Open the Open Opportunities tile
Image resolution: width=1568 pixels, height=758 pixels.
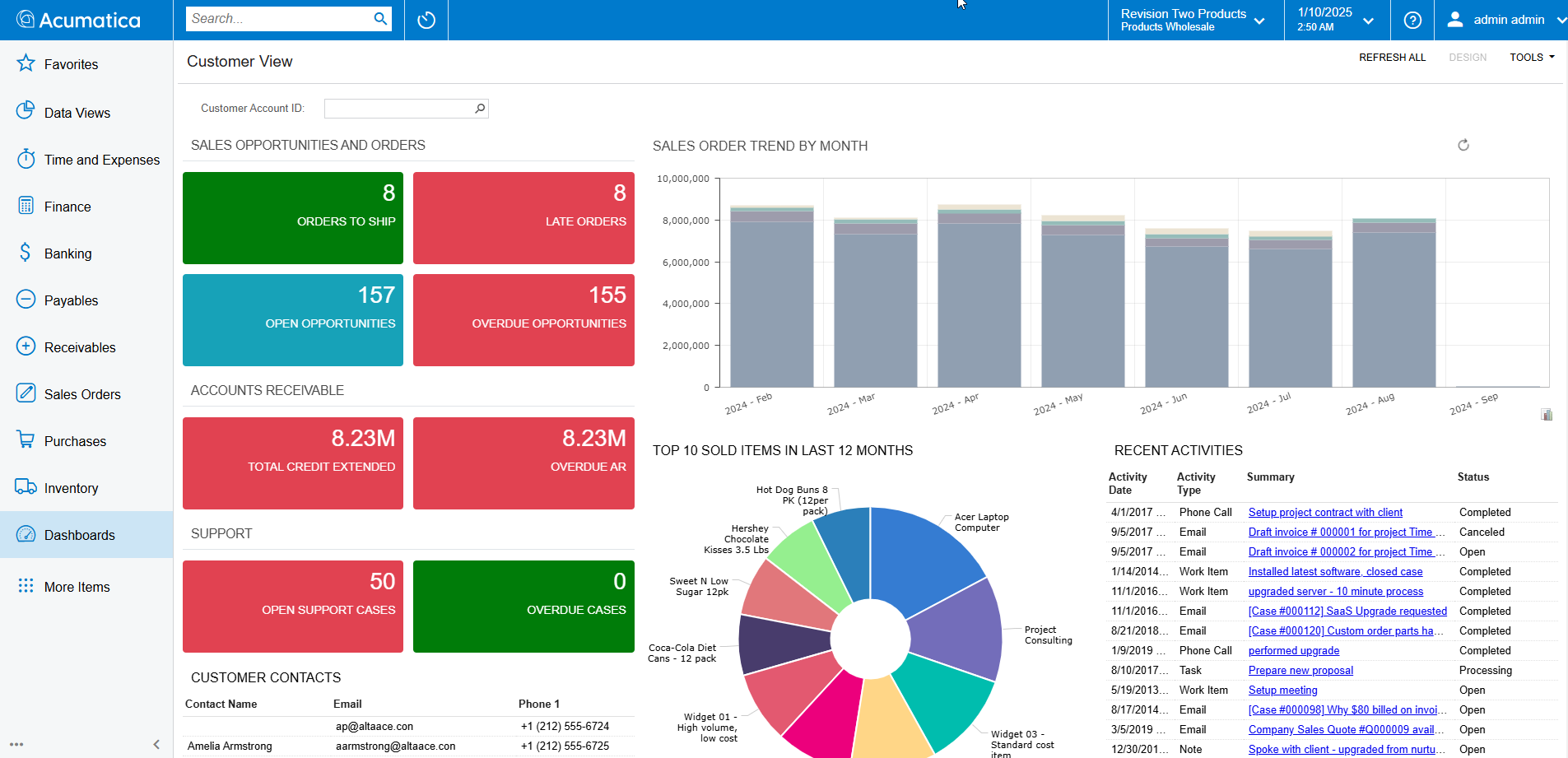293,320
